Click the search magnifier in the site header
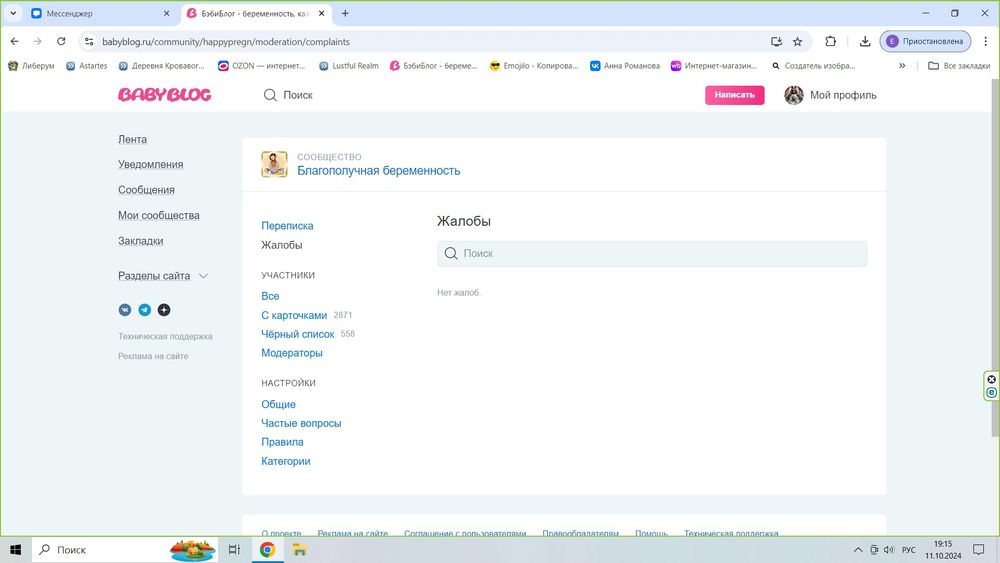This screenshot has height=563, width=1000. (x=270, y=95)
